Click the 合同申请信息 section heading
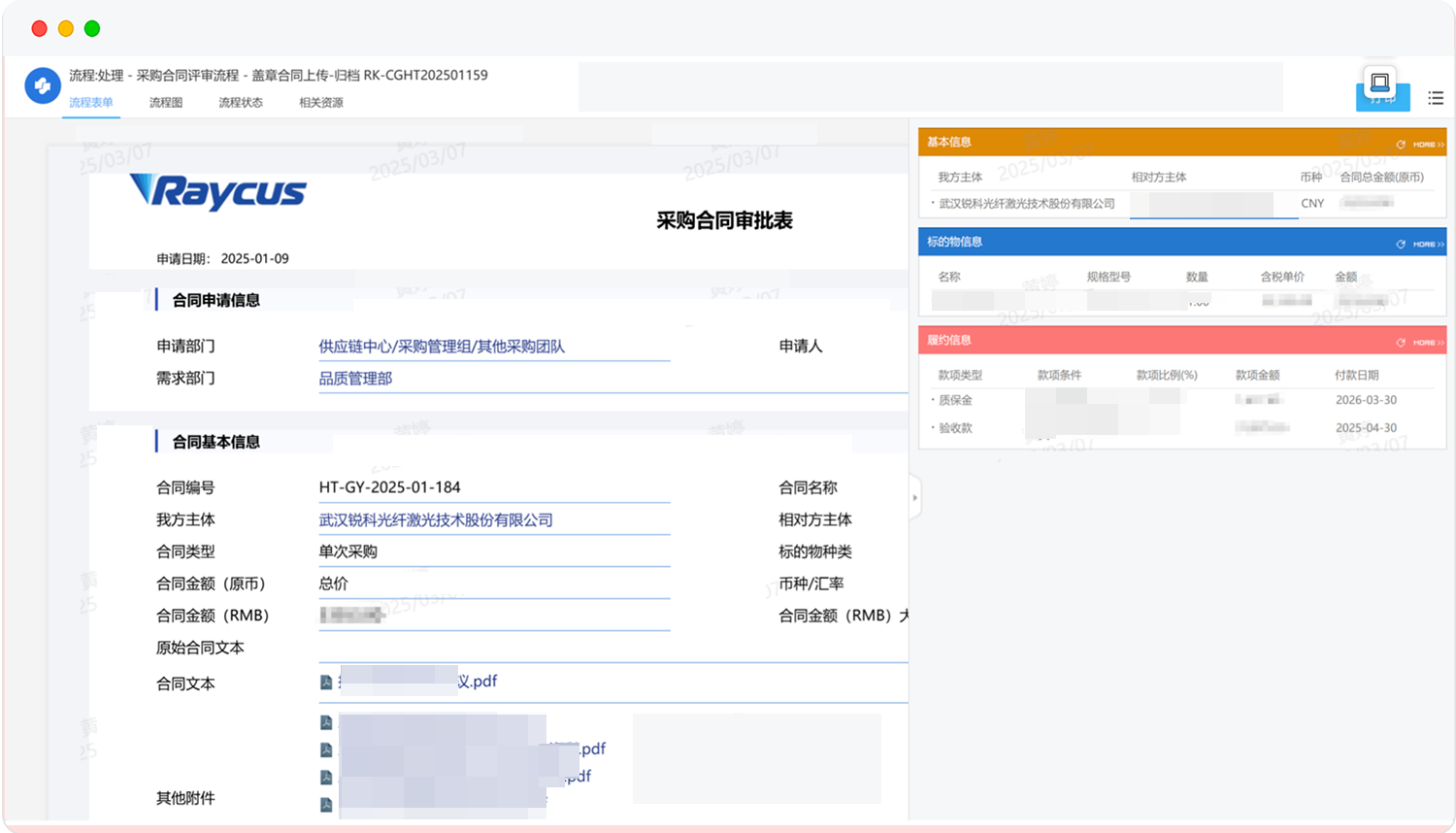This screenshot has height=833, width=1456. tap(215, 300)
